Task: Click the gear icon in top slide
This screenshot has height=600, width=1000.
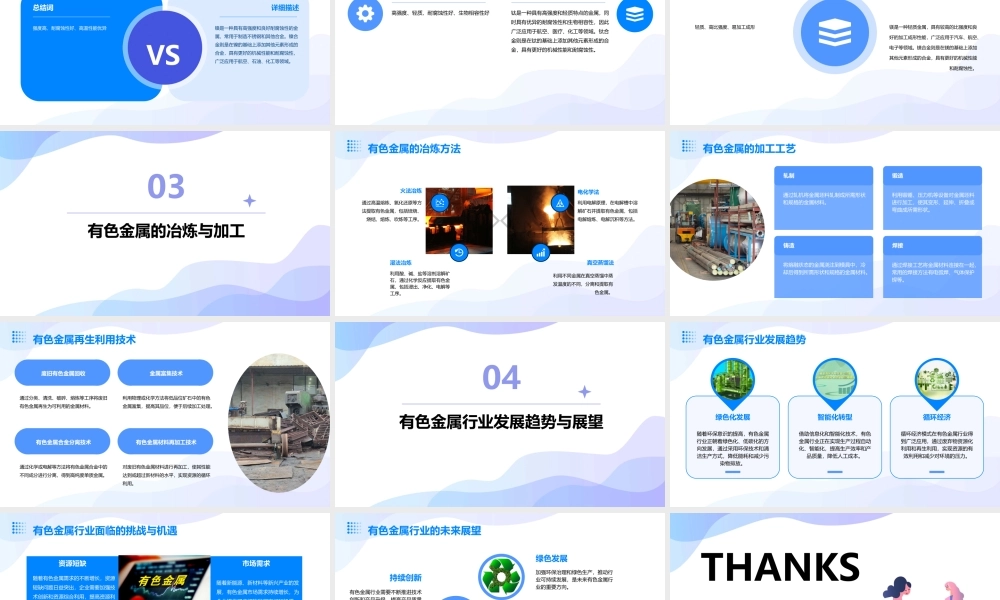Action: pyautogui.click(x=365, y=13)
